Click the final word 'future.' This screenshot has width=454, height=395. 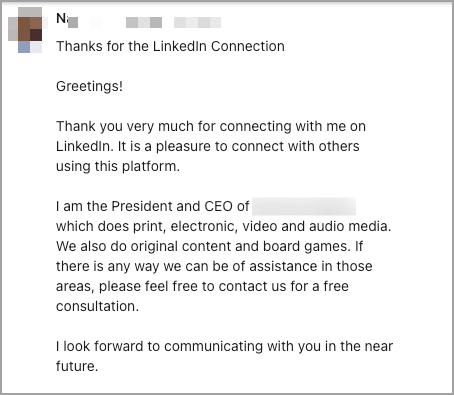click(x=77, y=366)
